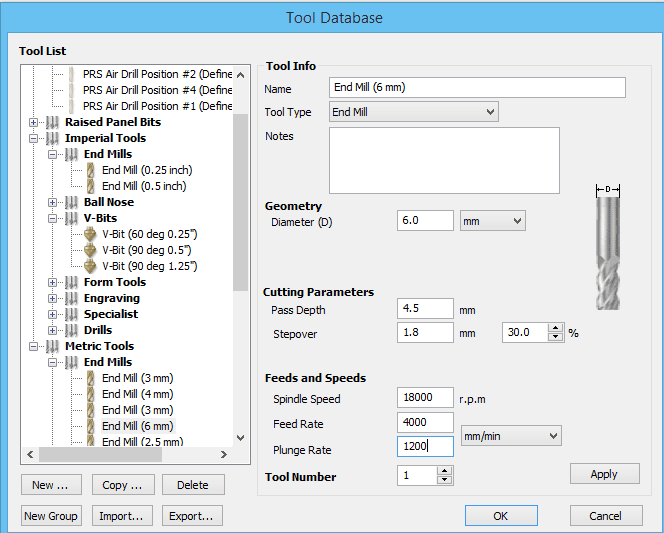Image resolution: width=664 pixels, height=533 pixels.
Task: Select the End Mill (0.5 inch) tool icon
Action: 90,186
